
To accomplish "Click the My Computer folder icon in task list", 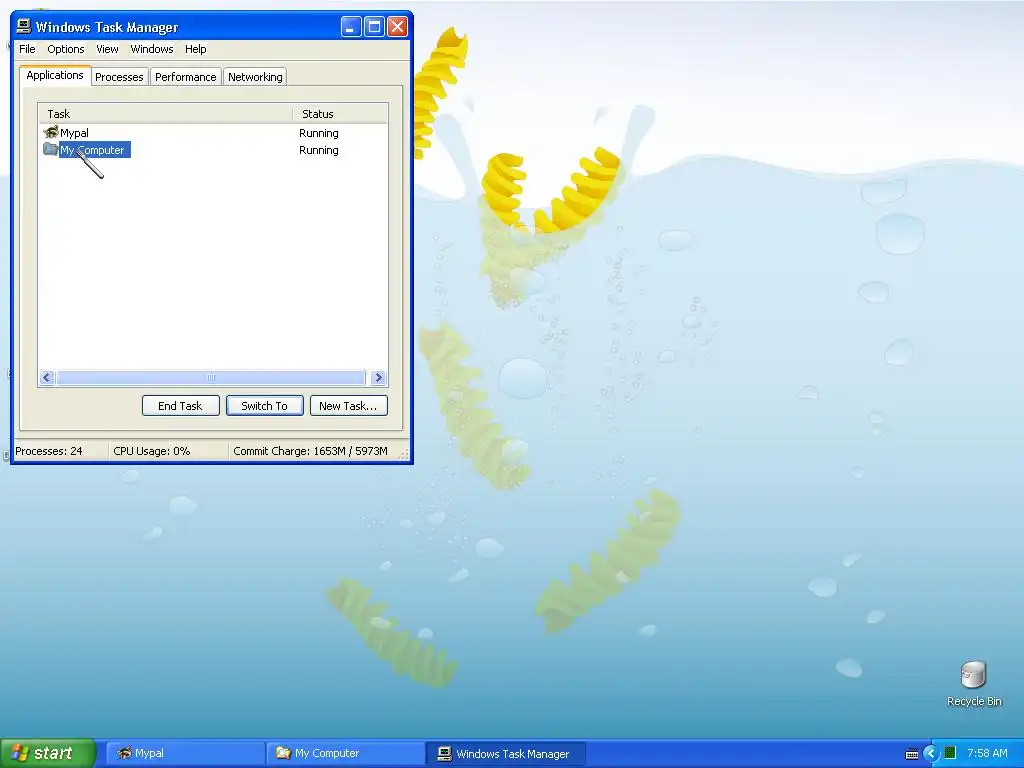I will (51, 150).
